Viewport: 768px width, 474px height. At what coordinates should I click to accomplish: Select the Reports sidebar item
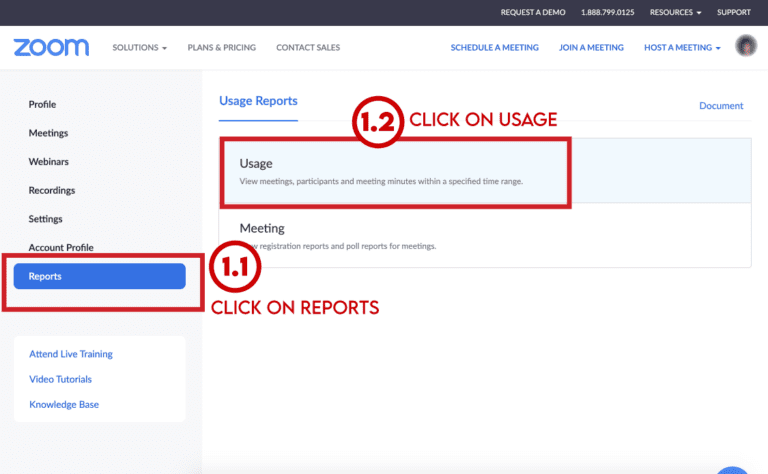pyautogui.click(x=100, y=276)
